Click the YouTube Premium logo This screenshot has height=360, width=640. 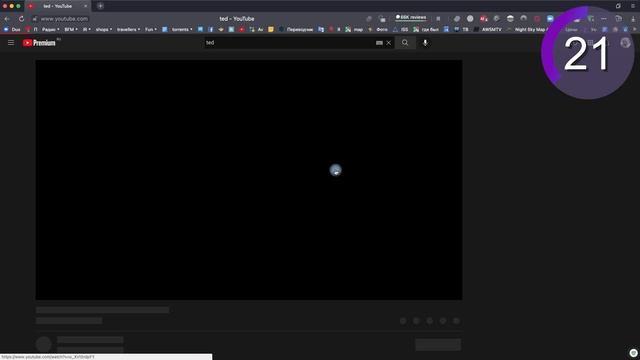(39, 43)
